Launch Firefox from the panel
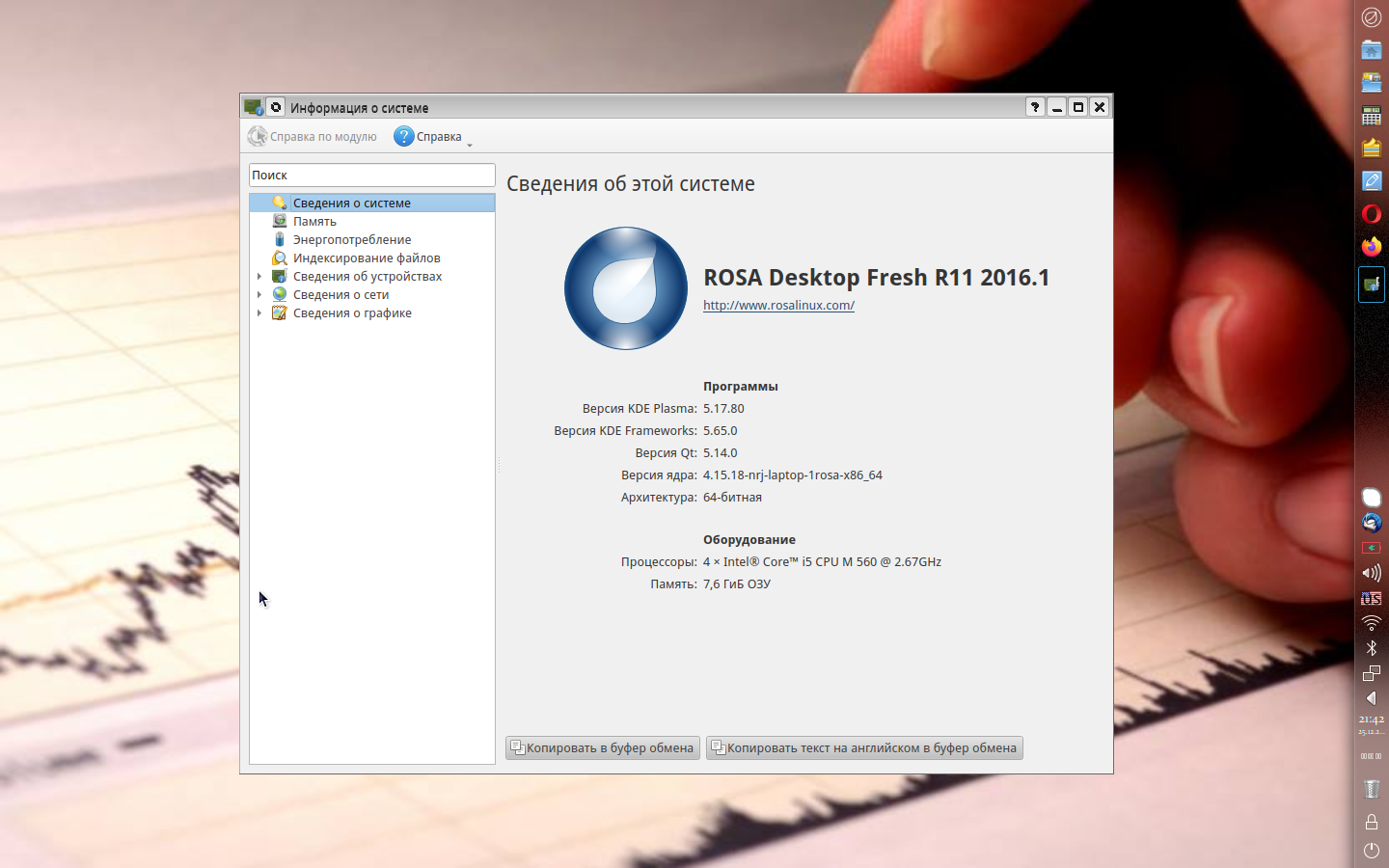 [1371, 246]
